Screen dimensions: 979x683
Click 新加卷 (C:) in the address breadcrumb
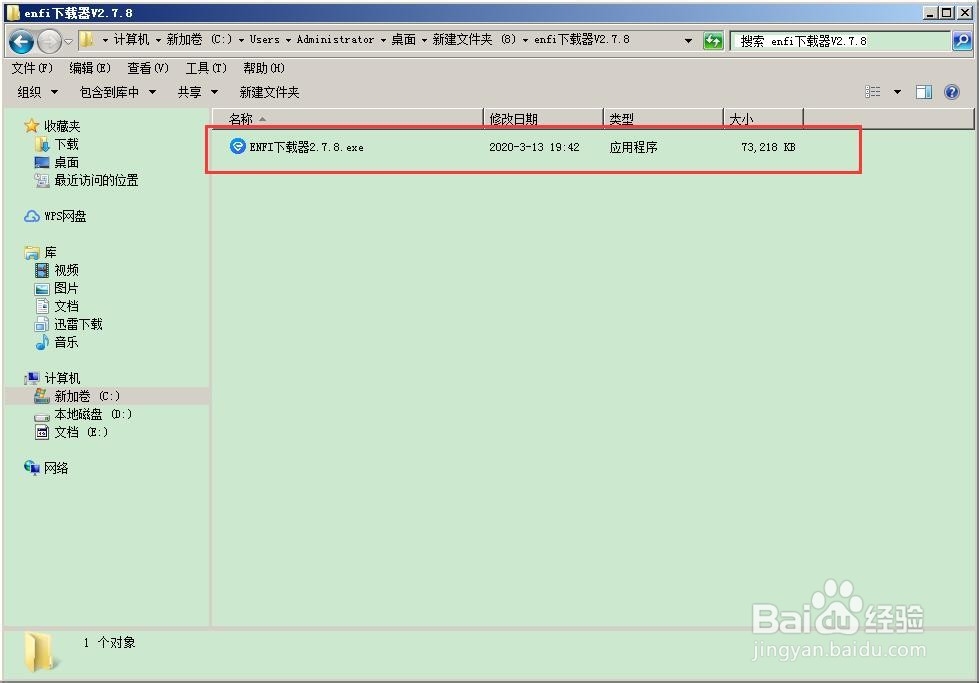[199, 39]
